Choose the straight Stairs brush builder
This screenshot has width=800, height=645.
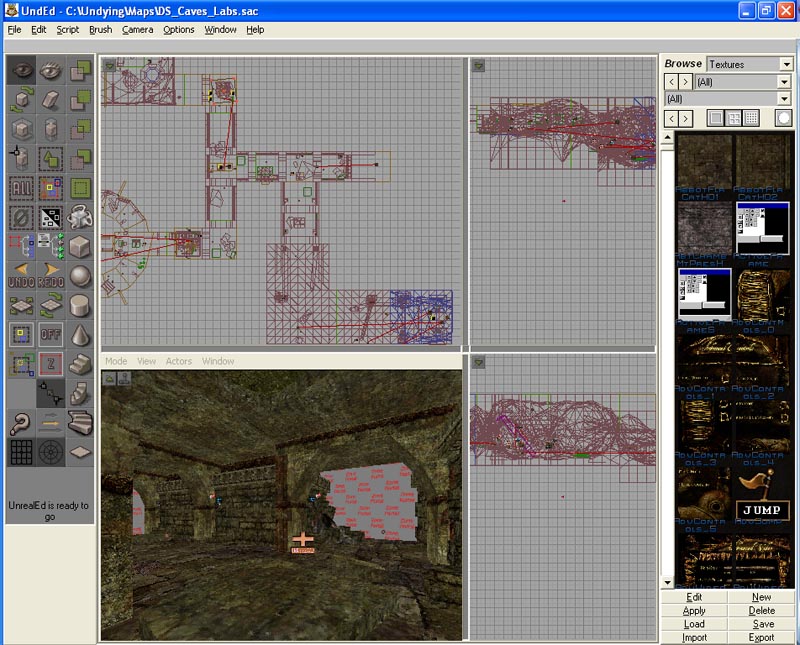pos(80,364)
